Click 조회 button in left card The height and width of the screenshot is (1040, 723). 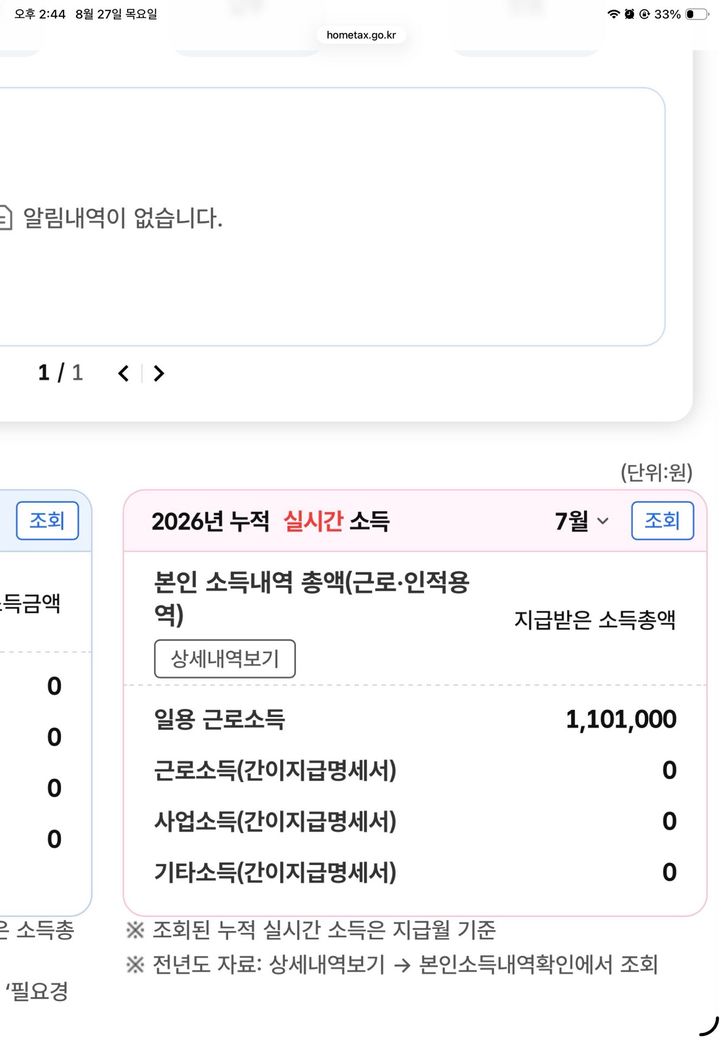point(47,521)
